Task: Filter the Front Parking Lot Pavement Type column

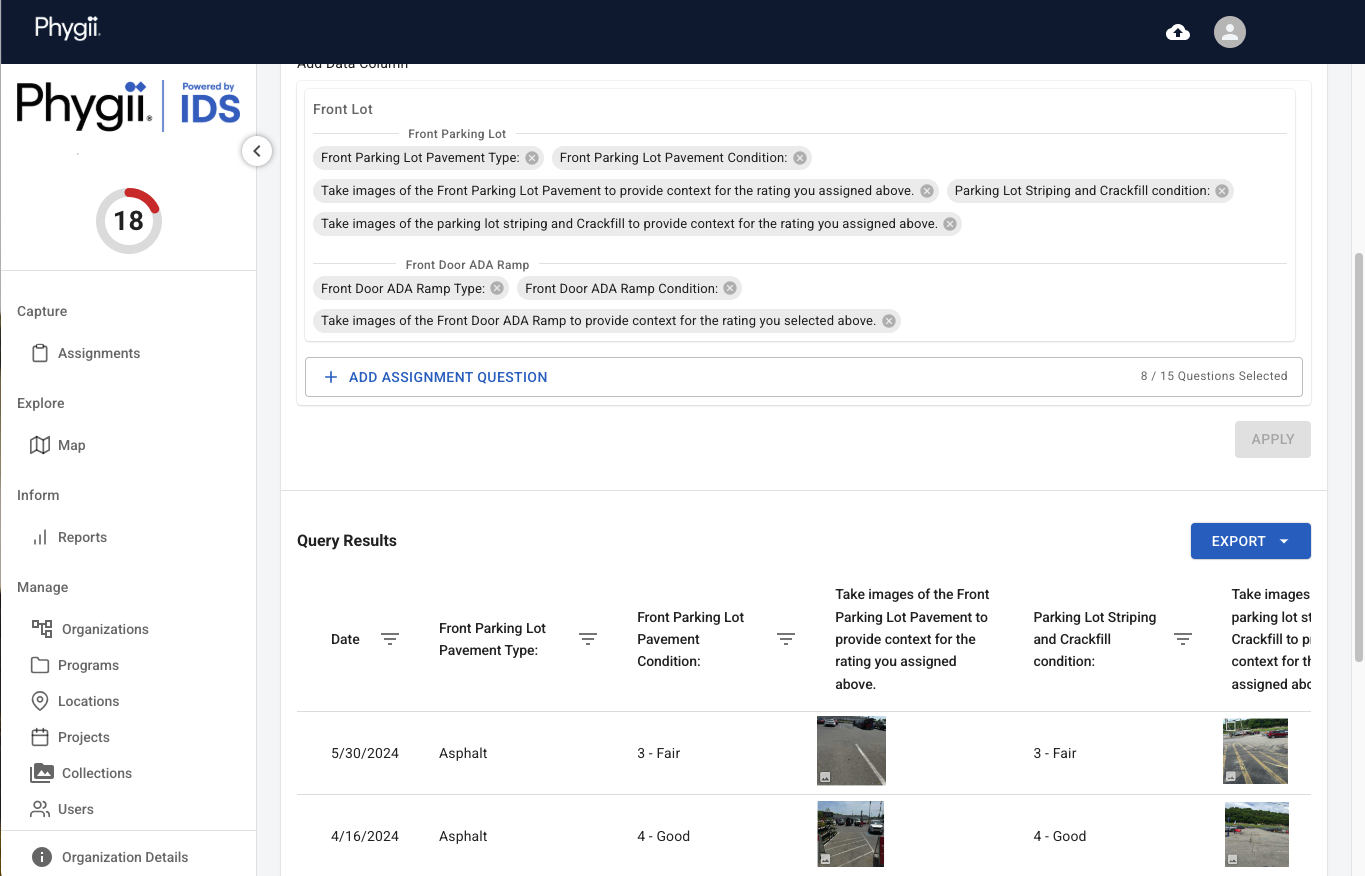Action: click(x=588, y=640)
